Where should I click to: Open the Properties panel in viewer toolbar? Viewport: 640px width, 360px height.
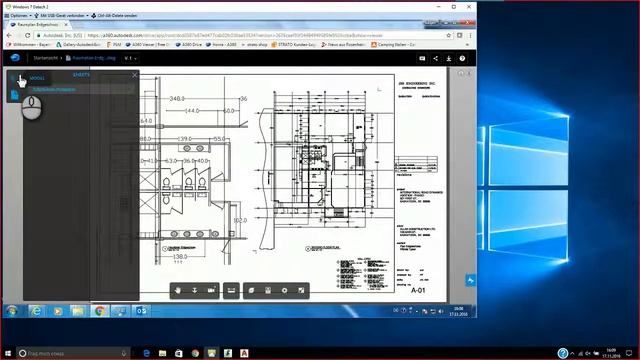tap(268, 290)
